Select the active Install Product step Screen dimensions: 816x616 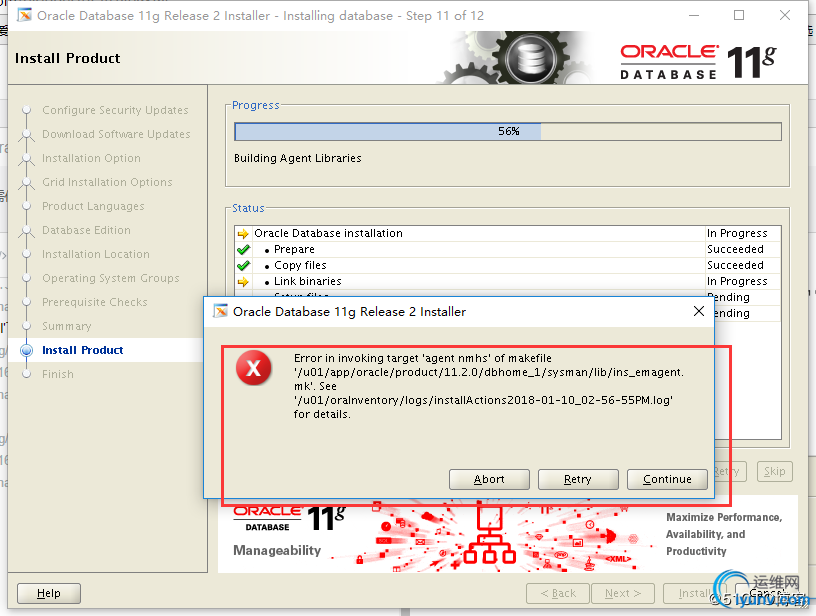pyautogui.click(x=83, y=350)
